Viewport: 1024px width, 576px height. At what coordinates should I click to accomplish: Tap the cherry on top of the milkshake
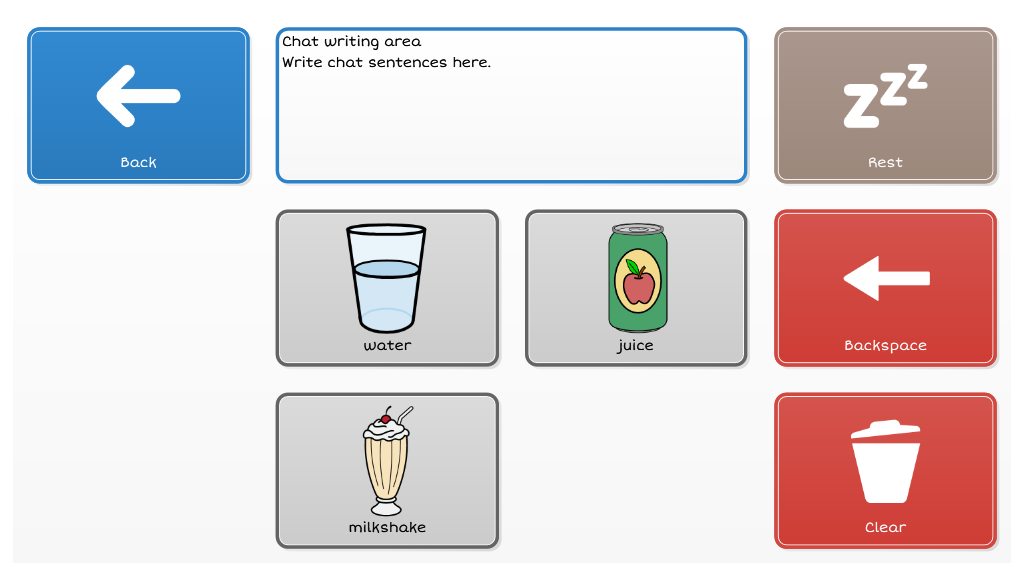pos(386,418)
